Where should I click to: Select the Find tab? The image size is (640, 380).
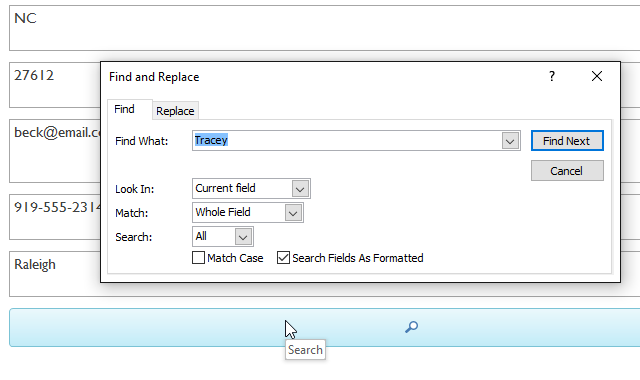point(124,109)
